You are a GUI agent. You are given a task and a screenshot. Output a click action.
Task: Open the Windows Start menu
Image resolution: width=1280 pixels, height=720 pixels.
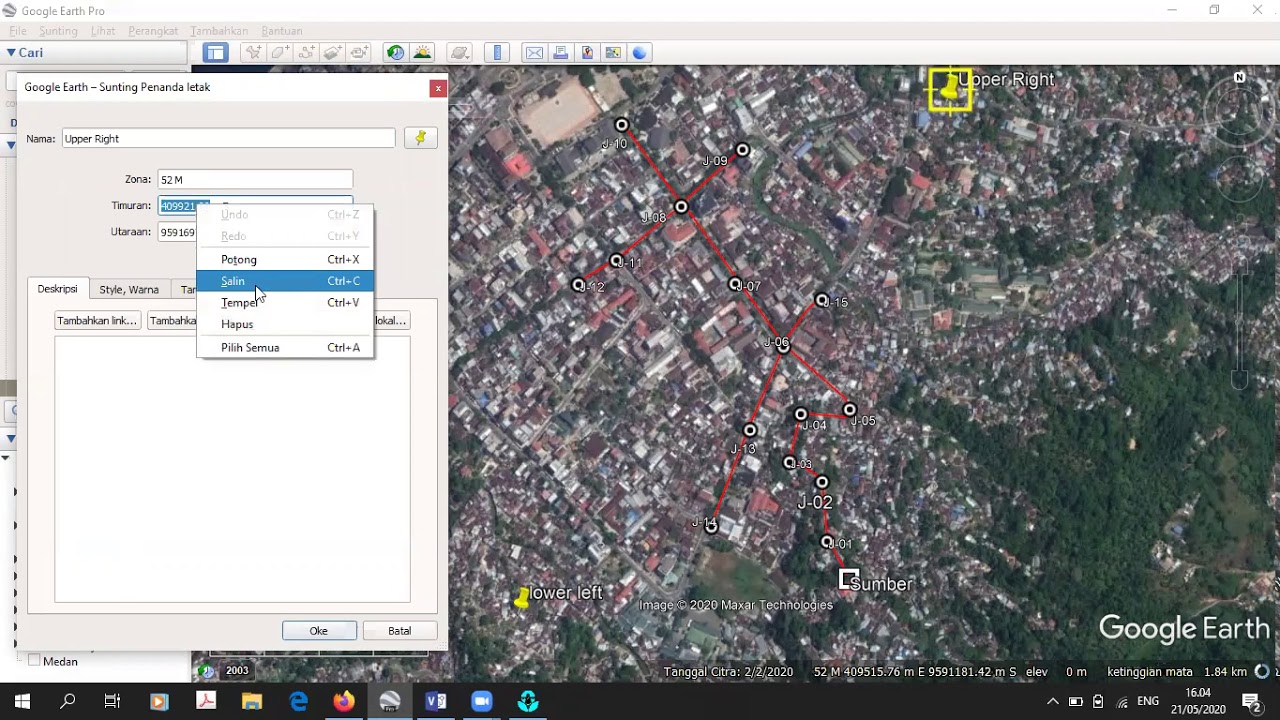point(22,702)
